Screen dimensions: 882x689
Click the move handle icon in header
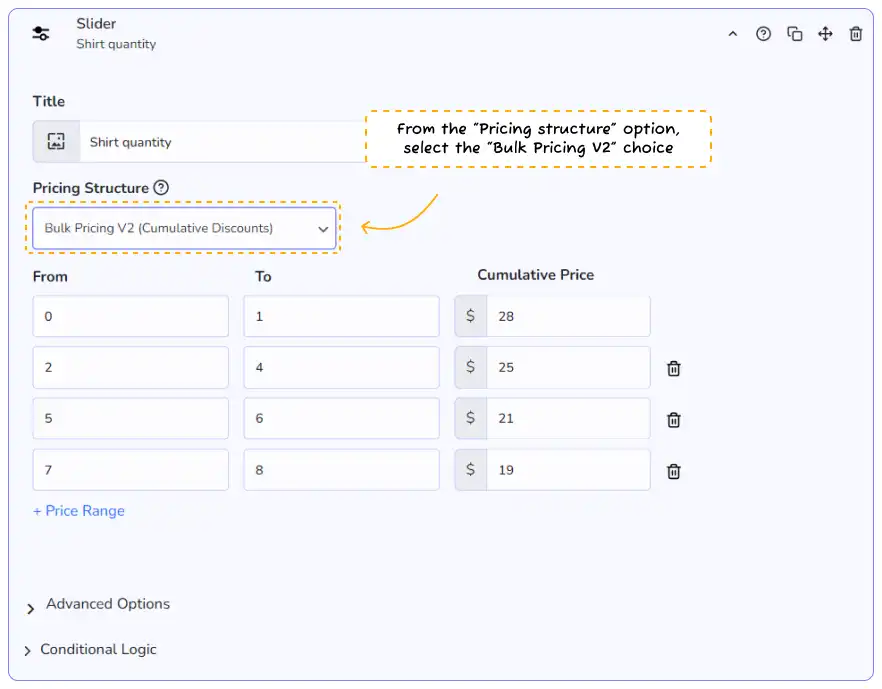pos(825,34)
